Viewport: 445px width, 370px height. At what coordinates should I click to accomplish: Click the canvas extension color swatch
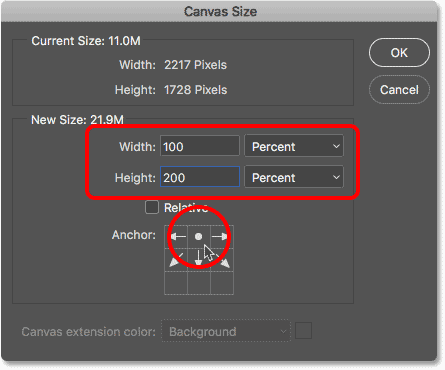point(303,331)
